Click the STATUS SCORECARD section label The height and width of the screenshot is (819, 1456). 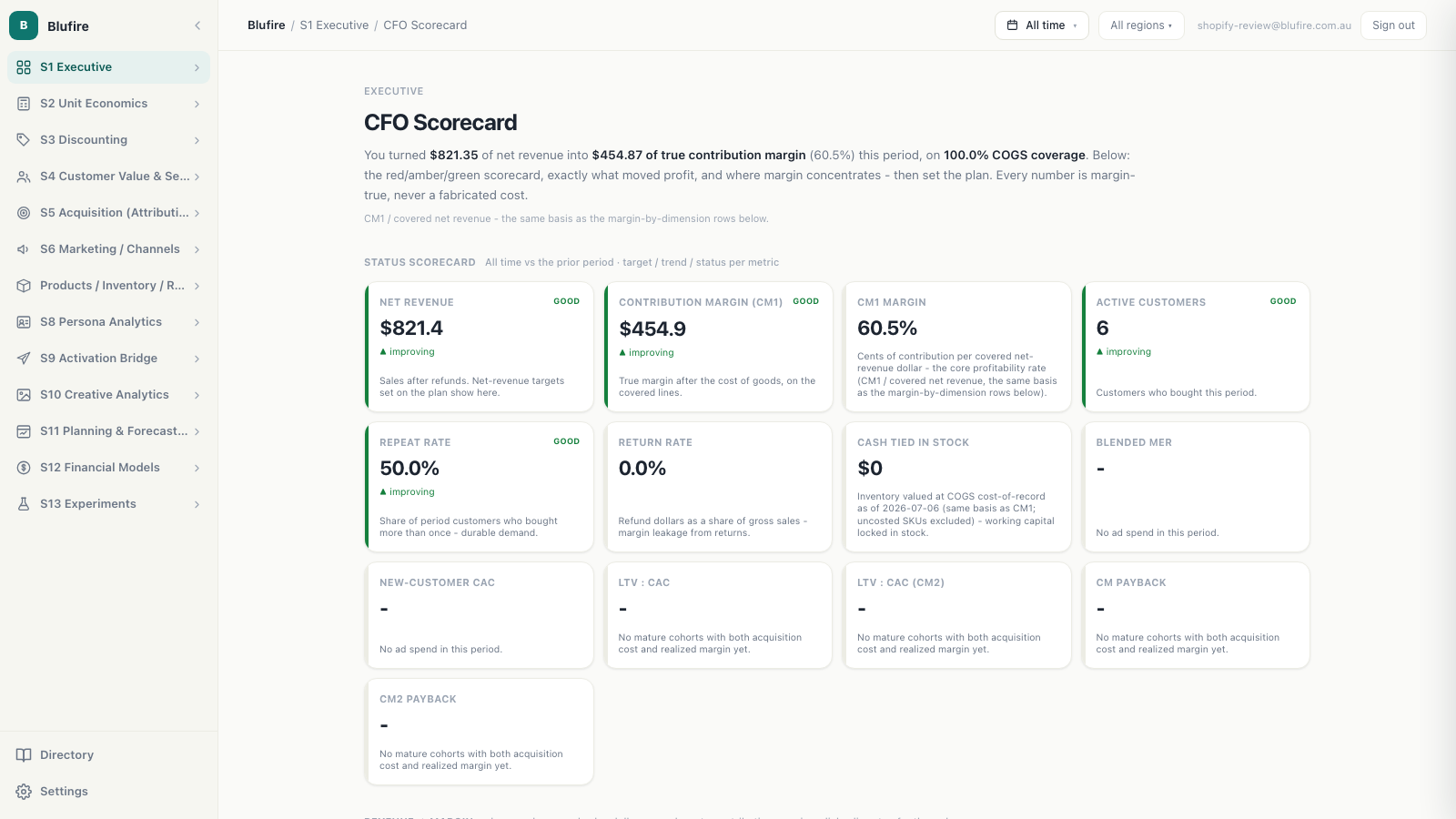point(420,262)
